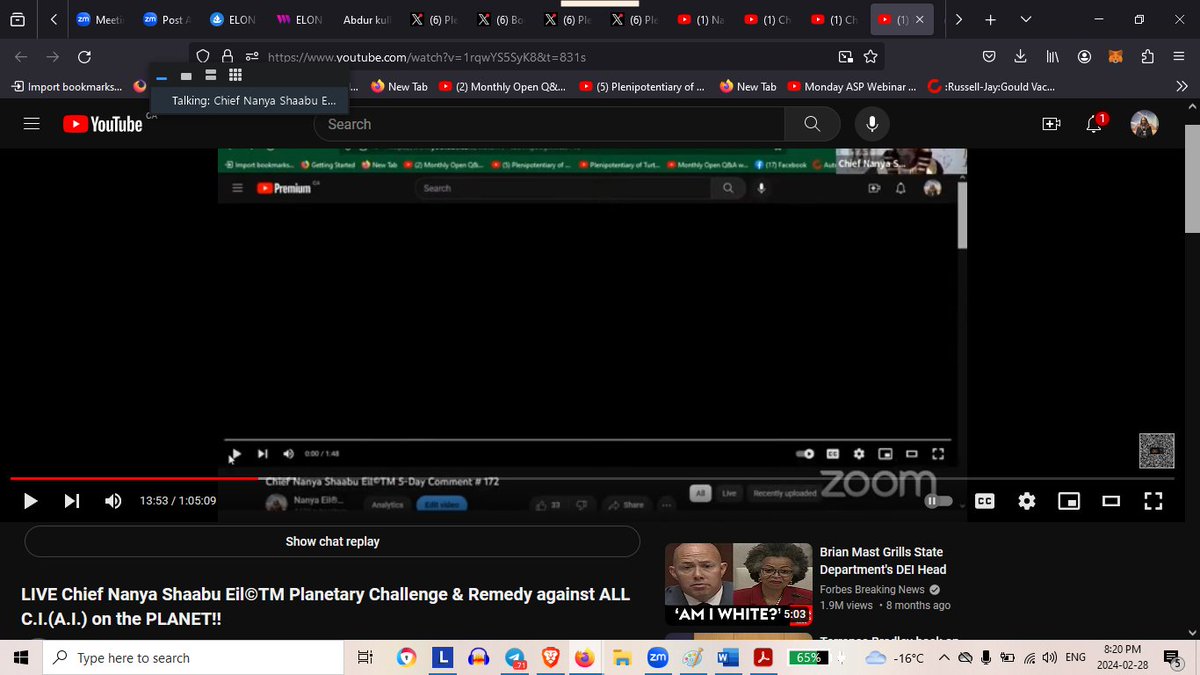
Task: Switch to the (1) Na YouTube tab
Action: (700, 19)
